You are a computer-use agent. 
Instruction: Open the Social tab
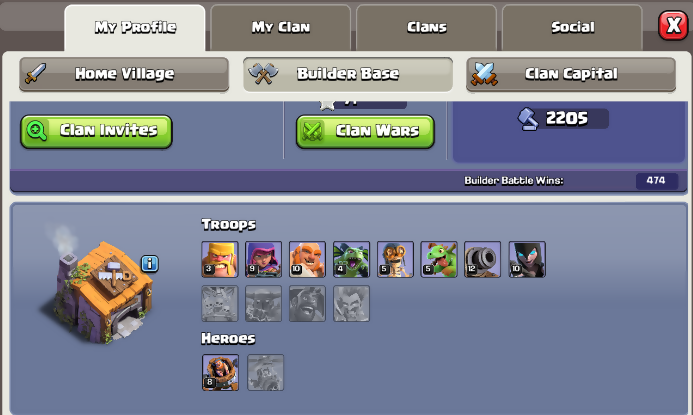click(572, 28)
